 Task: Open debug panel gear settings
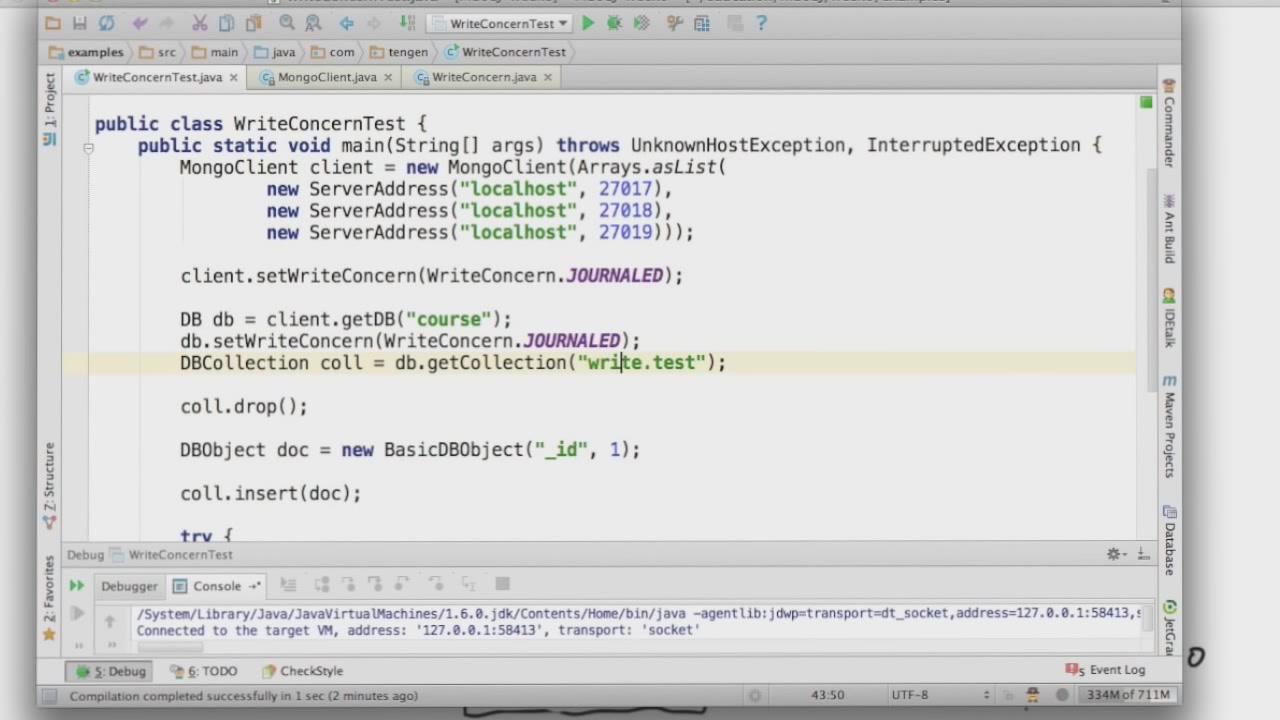(1116, 554)
